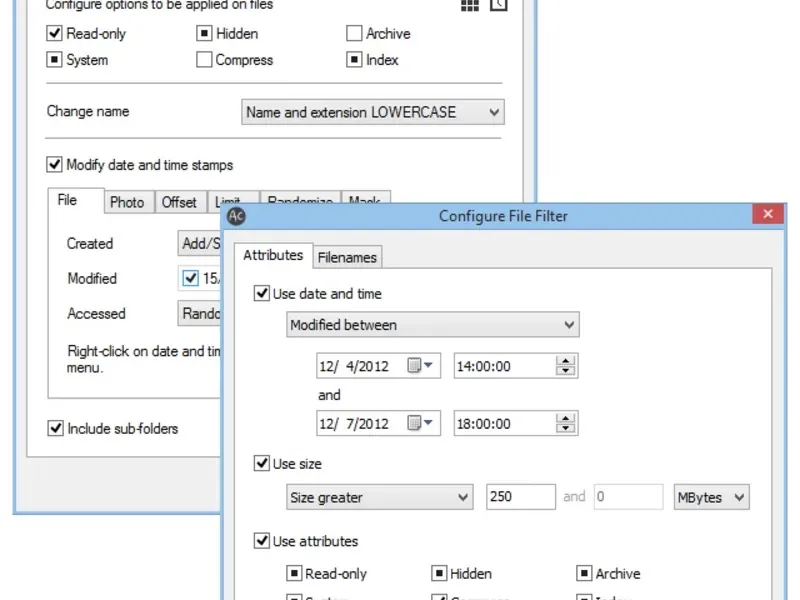Switch to the Filenames tab

point(347,257)
